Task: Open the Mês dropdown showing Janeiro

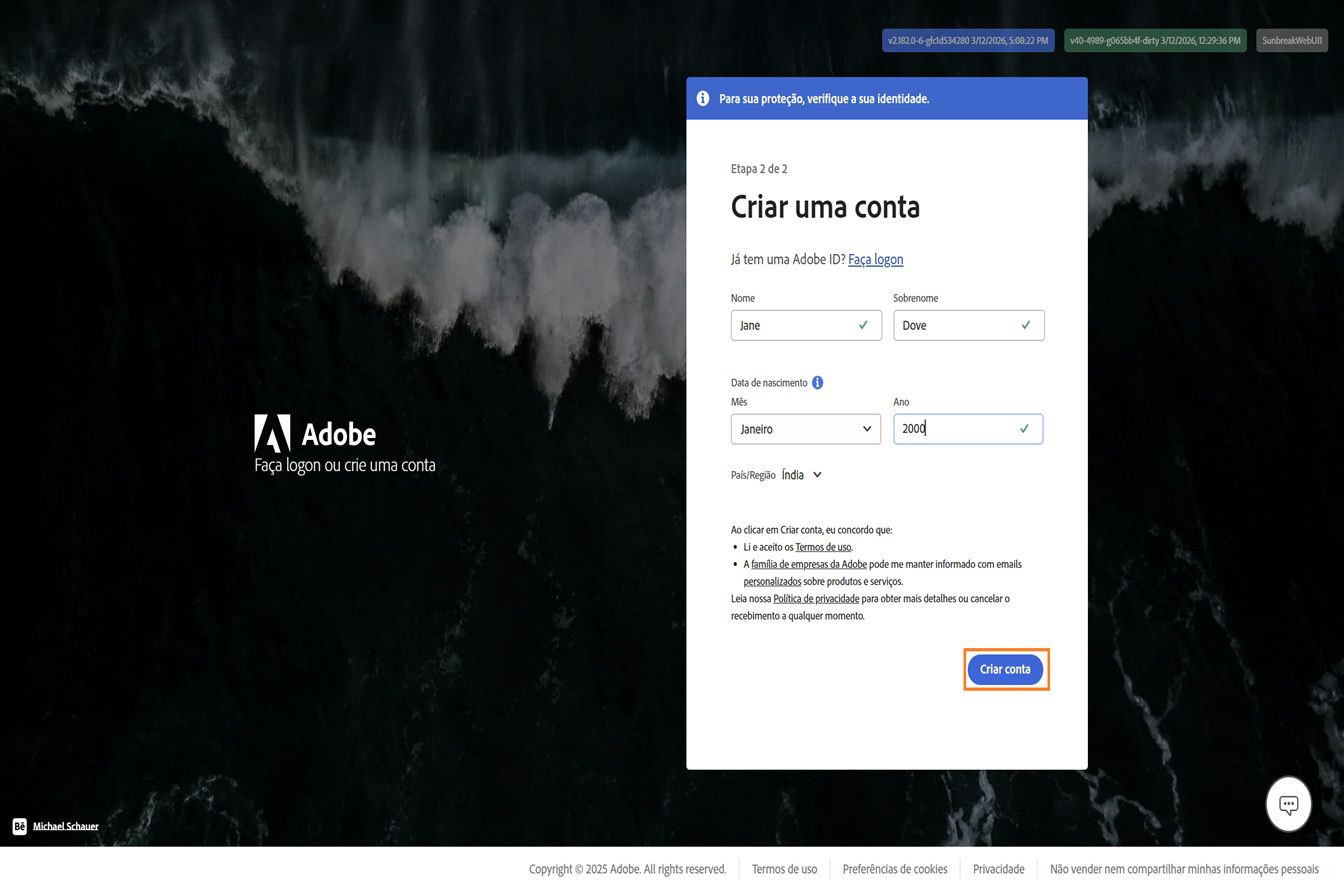Action: click(806, 428)
